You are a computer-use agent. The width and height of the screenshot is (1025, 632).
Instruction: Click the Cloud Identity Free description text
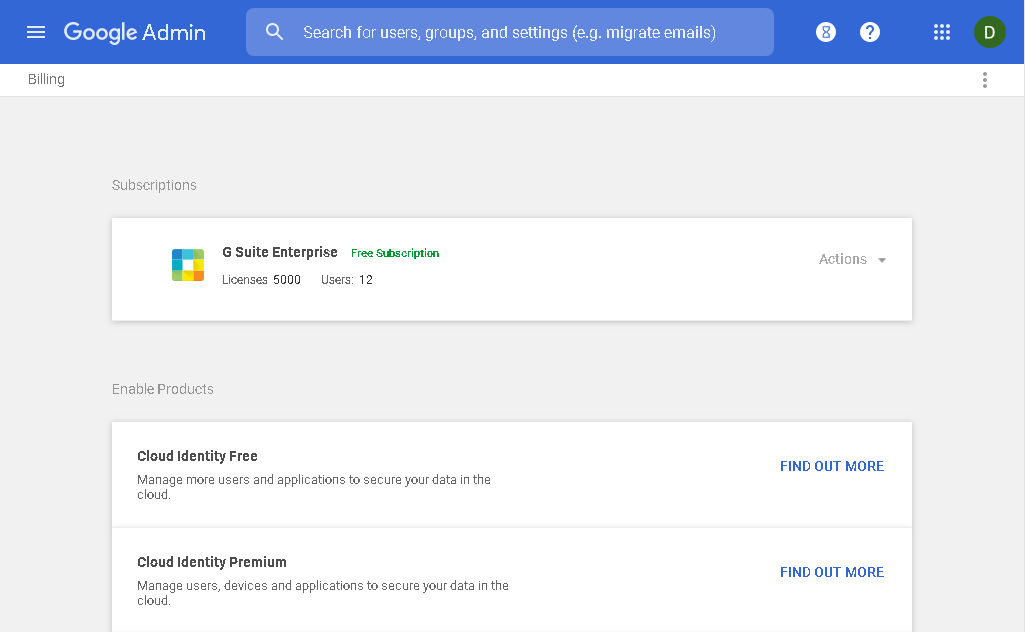pos(314,487)
